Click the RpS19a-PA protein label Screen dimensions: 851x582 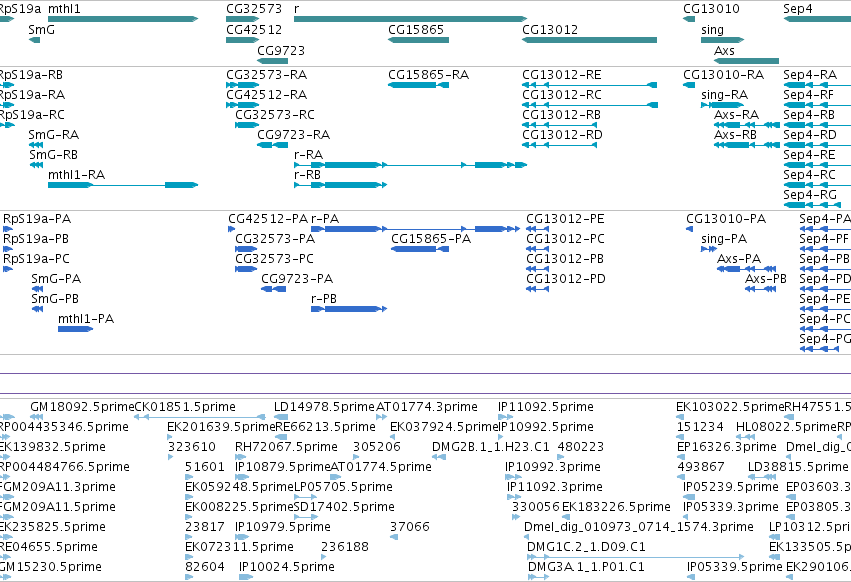tap(37, 219)
